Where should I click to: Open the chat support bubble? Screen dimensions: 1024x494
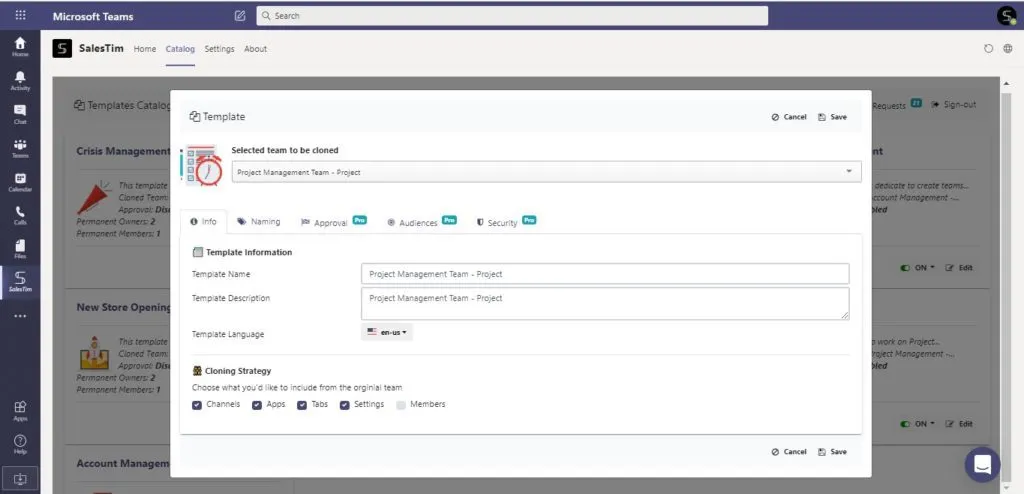tap(982, 465)
